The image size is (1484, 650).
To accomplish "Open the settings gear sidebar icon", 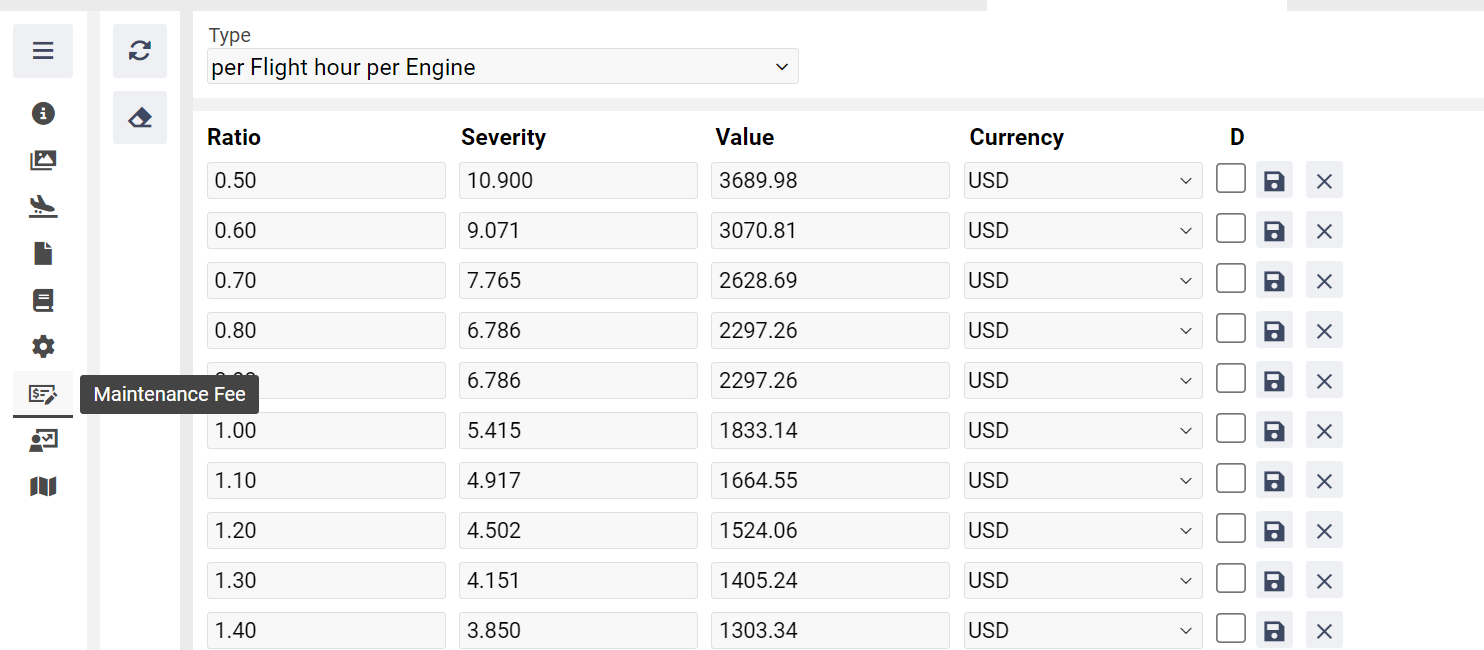I will coord(43,347).
